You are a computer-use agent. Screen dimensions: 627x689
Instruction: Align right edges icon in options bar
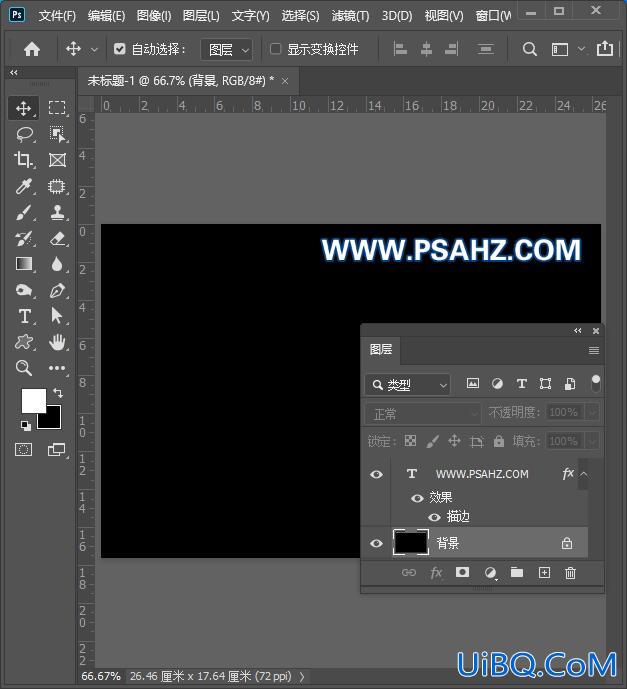[451, 49]
